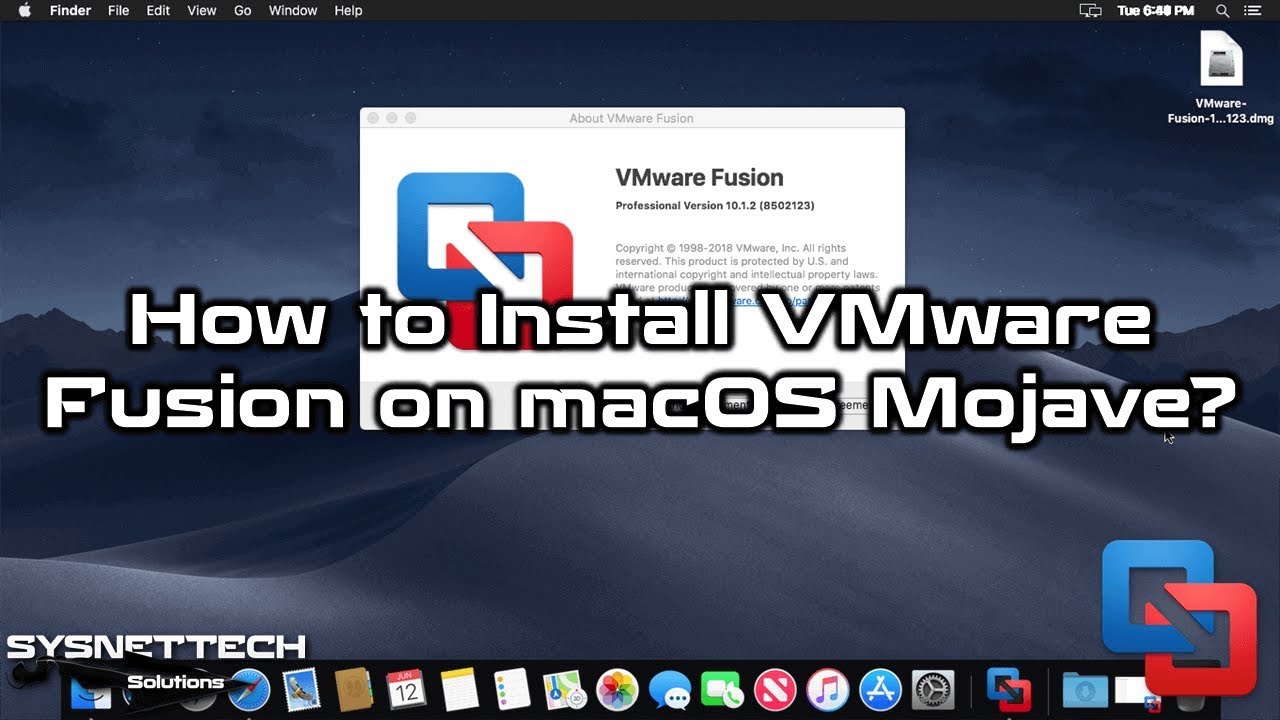This screenshot has width=1280, height=720.
Task: Click the About VMware Fusion title bar text
Action: [631, 118]
